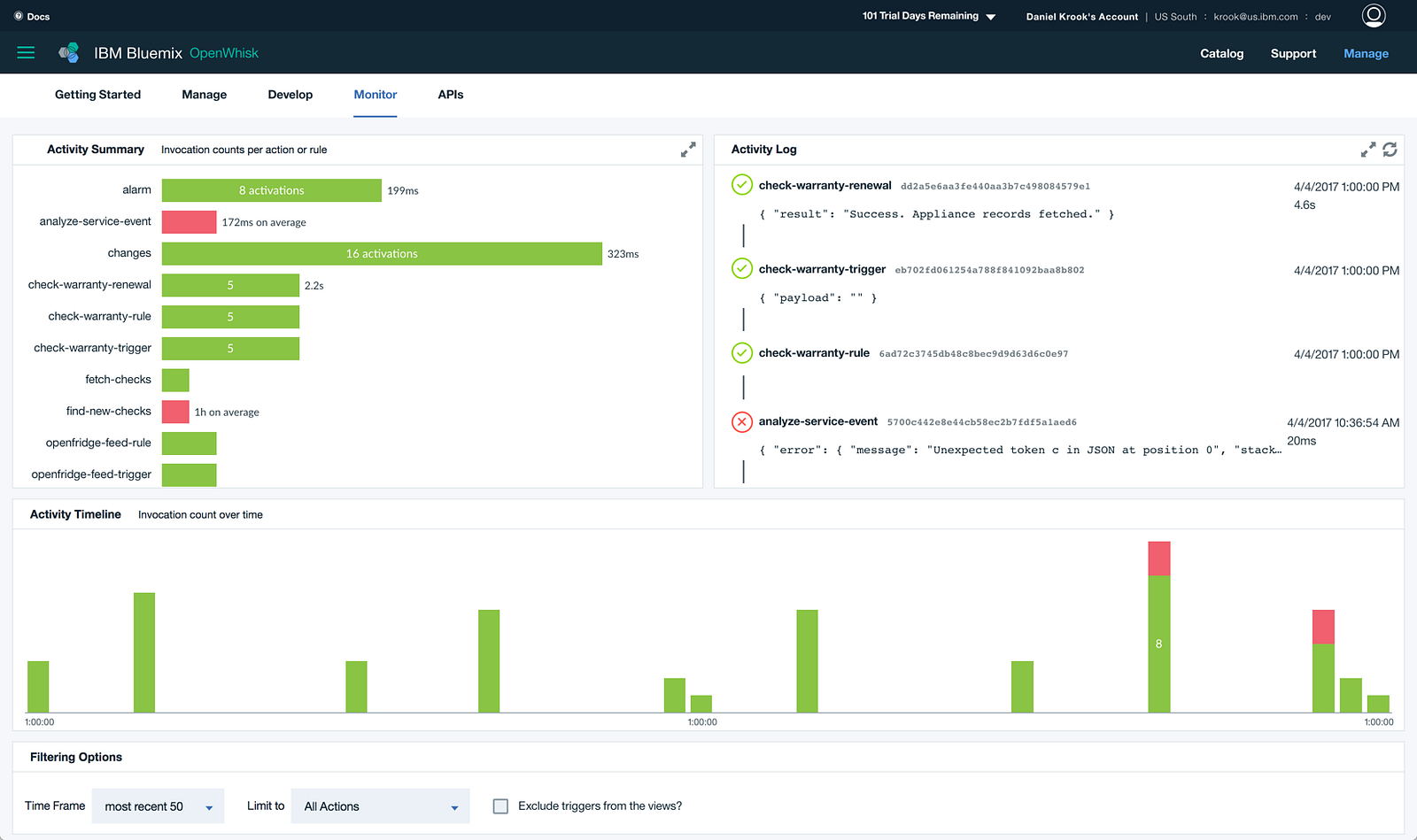Switch to the Manage tab beside Getting Started
Image resolution: width=1417 pixels, height=840 pixels.
(205, 95)
